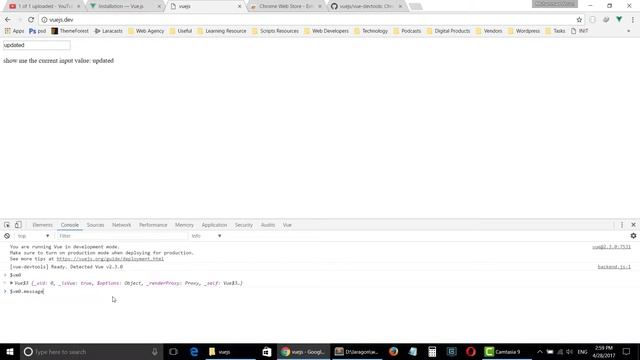The height and width of the screenshot is (360, 640).
Task: Open the Vue DevTools tab
Action: pos(287,225)
